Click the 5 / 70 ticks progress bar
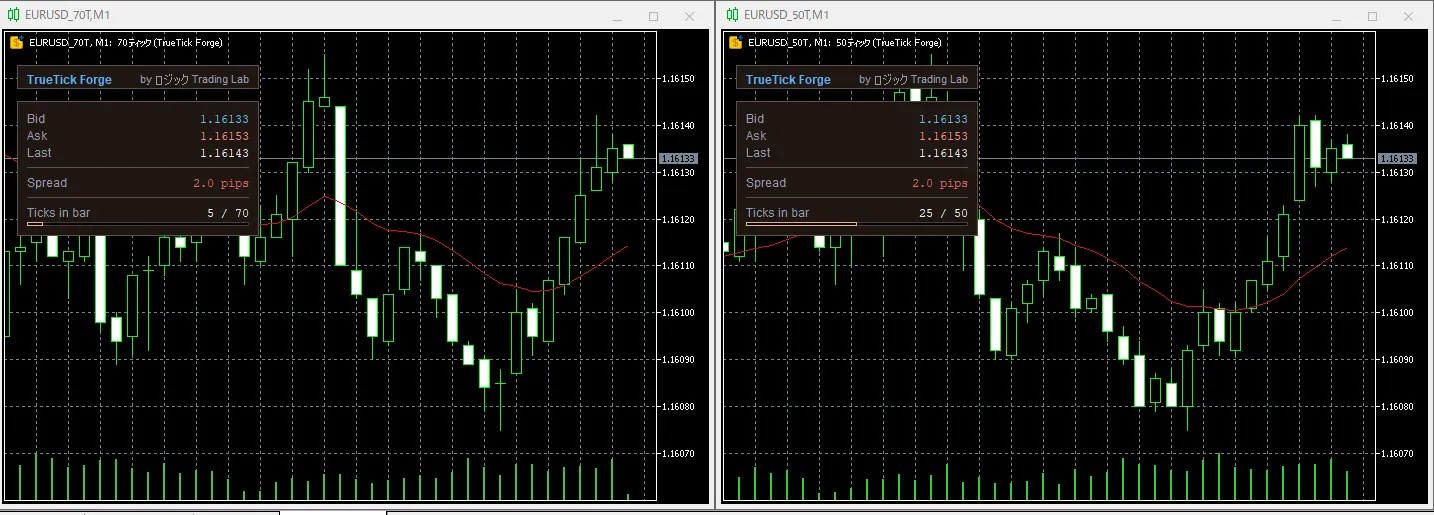Viewport: 1434px width, 515px height. tap(138, 224)
